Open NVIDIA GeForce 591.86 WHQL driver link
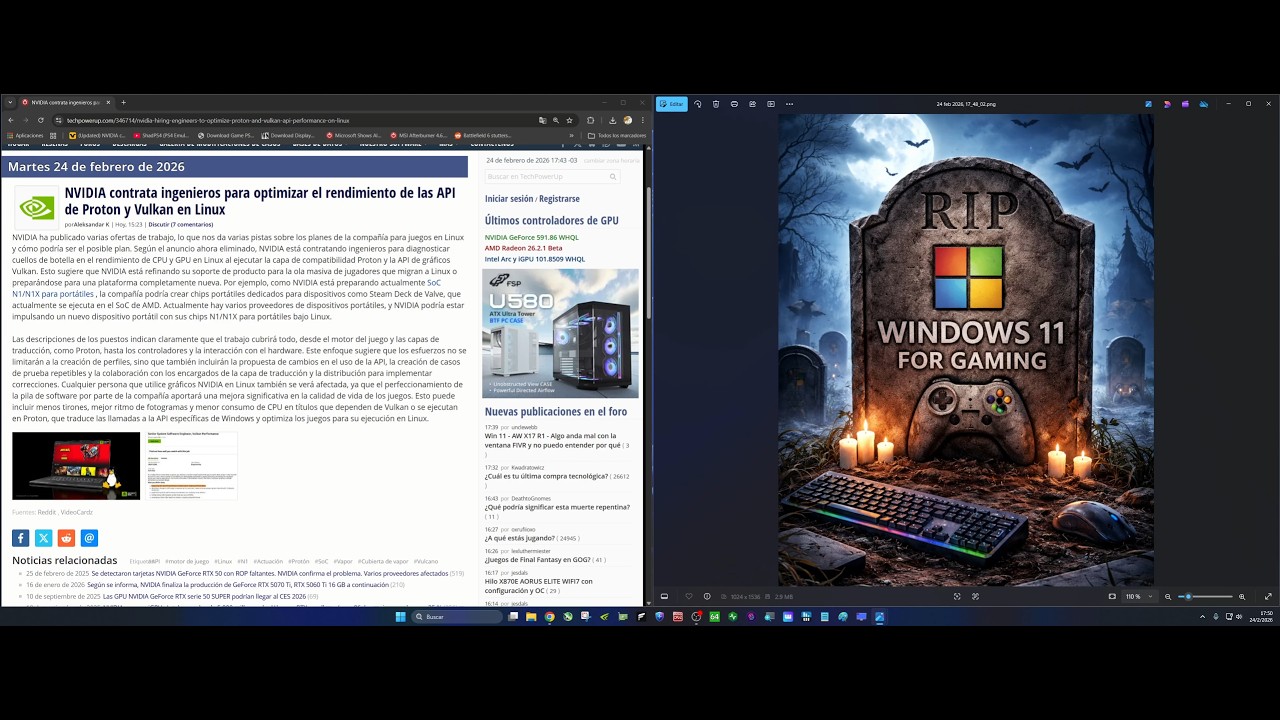Image resolution: width=1280 pixels, height=720 pixels. pos(531,238)
